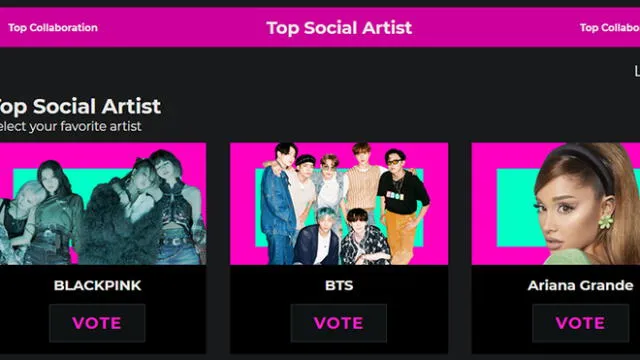Select the Top Social Artist banner title
This screenshot has width=640, height=360.
339,28
